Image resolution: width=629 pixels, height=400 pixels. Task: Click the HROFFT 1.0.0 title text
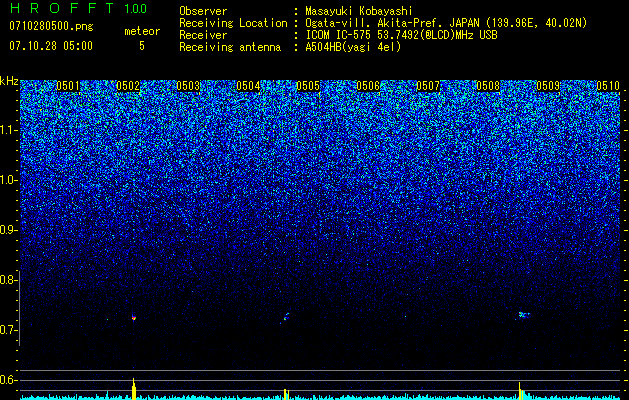coord(79,8)
